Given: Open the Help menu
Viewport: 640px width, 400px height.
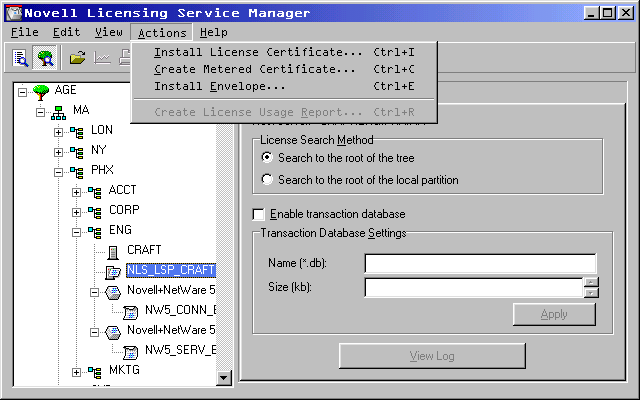Looking at the screenshot, I should point(213,32).
